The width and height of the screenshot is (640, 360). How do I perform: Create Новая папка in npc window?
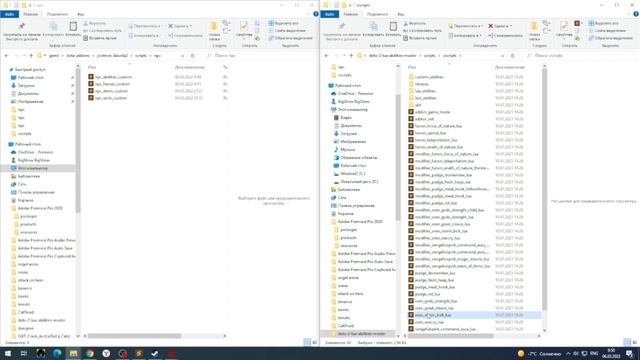click(x=214, y=31)
